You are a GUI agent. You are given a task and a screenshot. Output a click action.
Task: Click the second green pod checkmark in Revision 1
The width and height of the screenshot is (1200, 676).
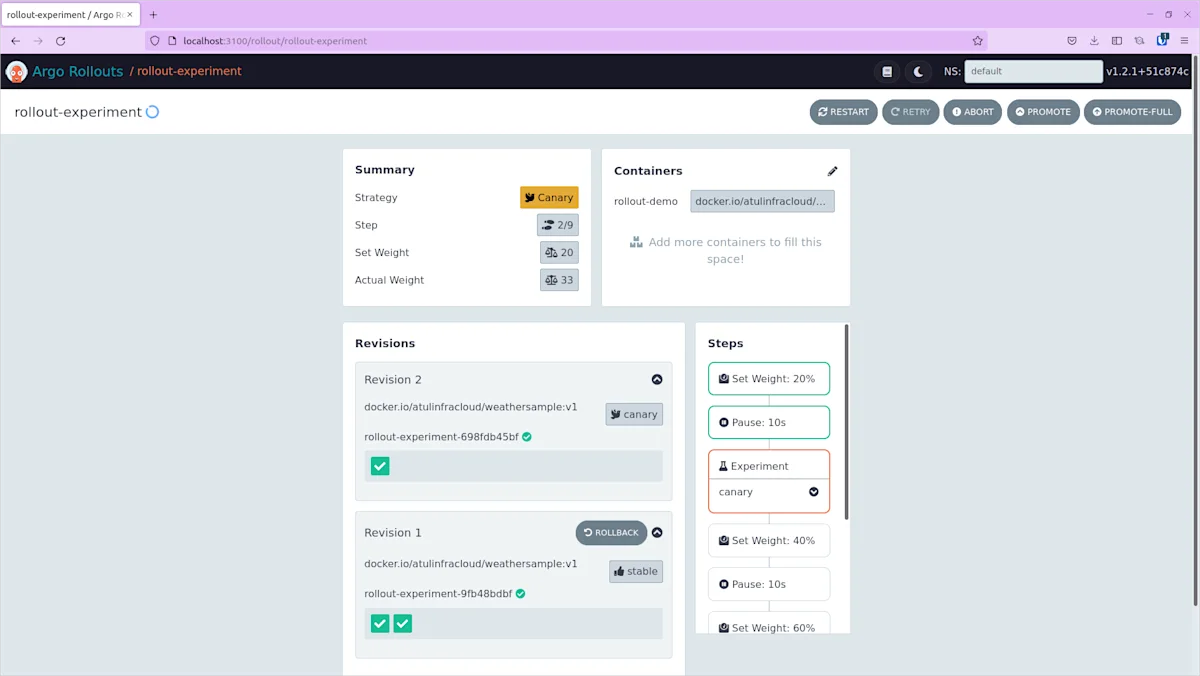(x=402, y=623)
